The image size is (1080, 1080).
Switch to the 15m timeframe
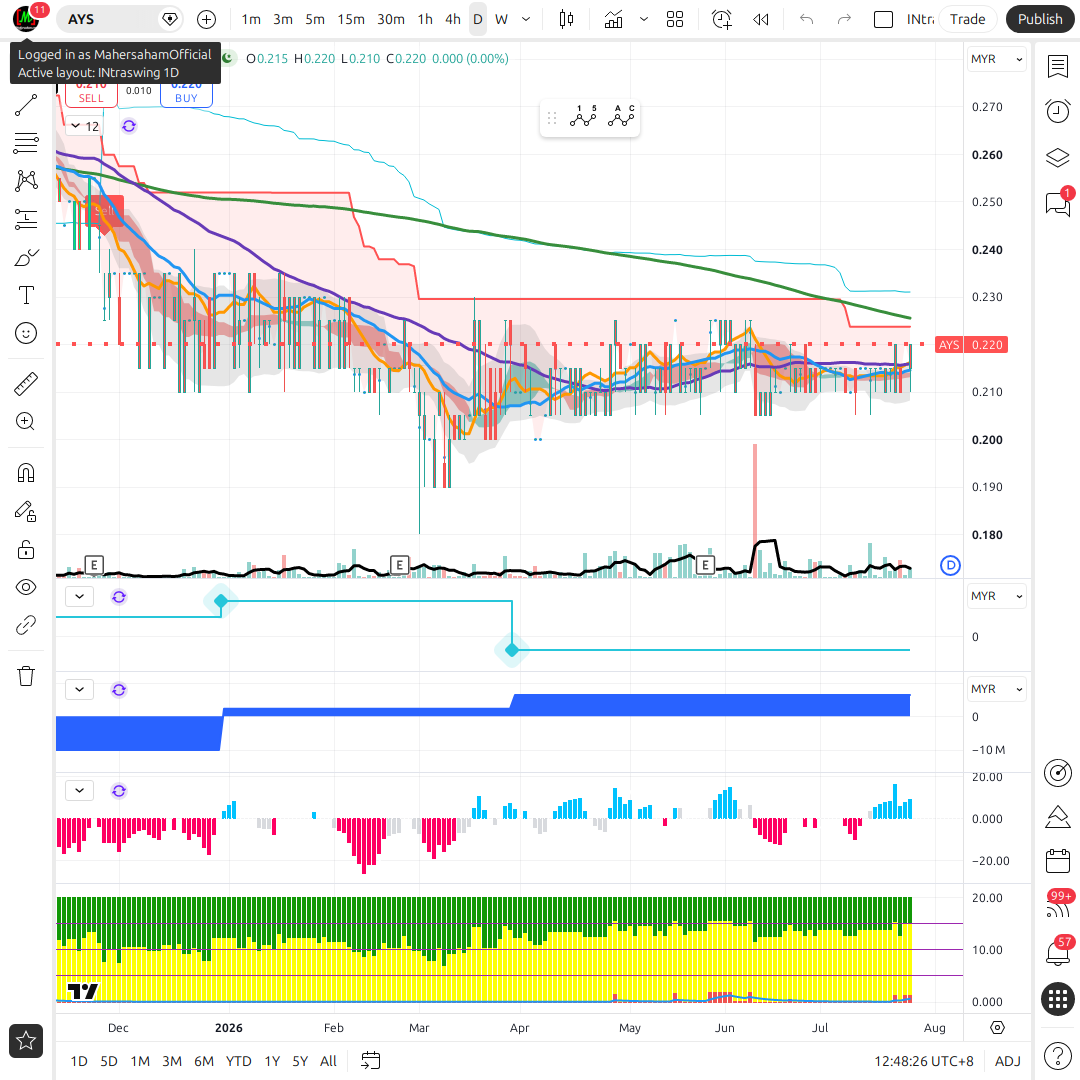[x=351, y=19]
